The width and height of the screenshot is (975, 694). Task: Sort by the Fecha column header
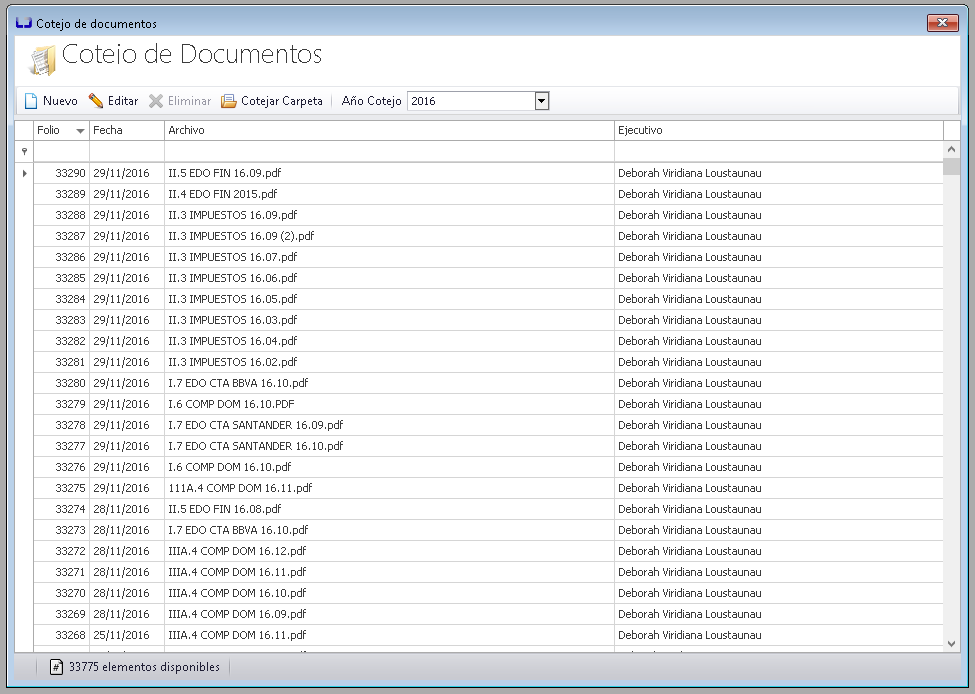pos(127,130)
